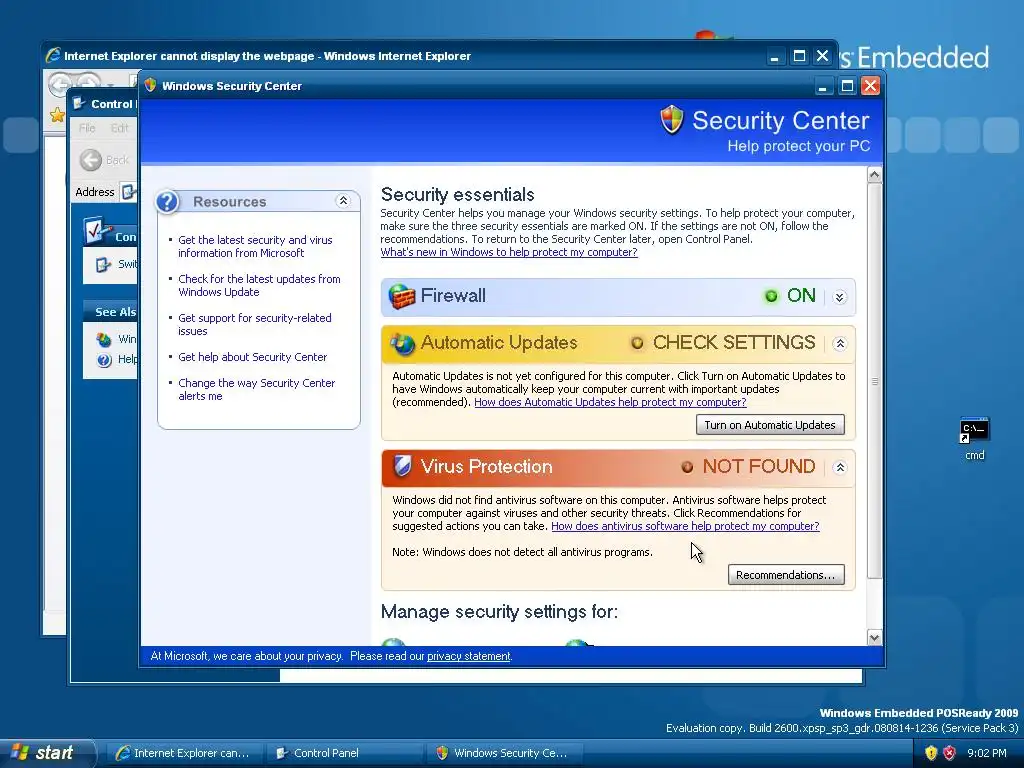Click the Resources question mark icon
Image resolution: width=1024 pixels, height=768 pixels.
click(x=168, y=202)
